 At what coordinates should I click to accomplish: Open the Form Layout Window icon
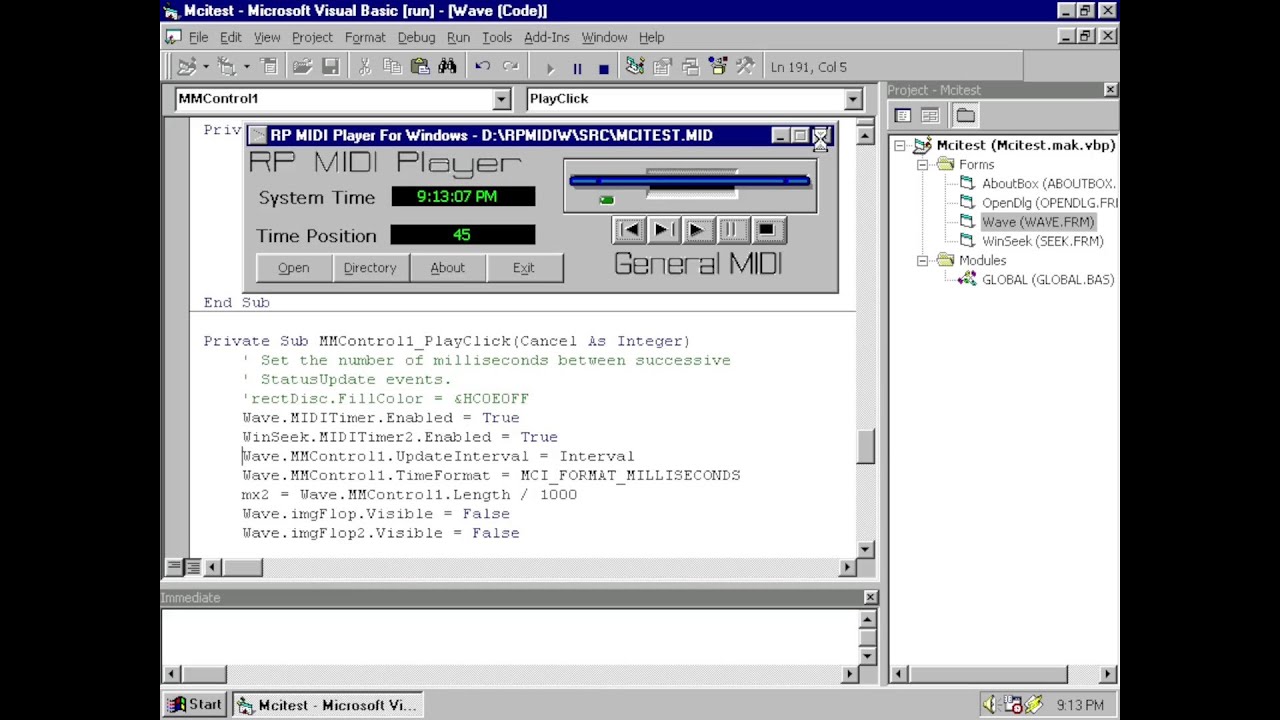point(690,67)
